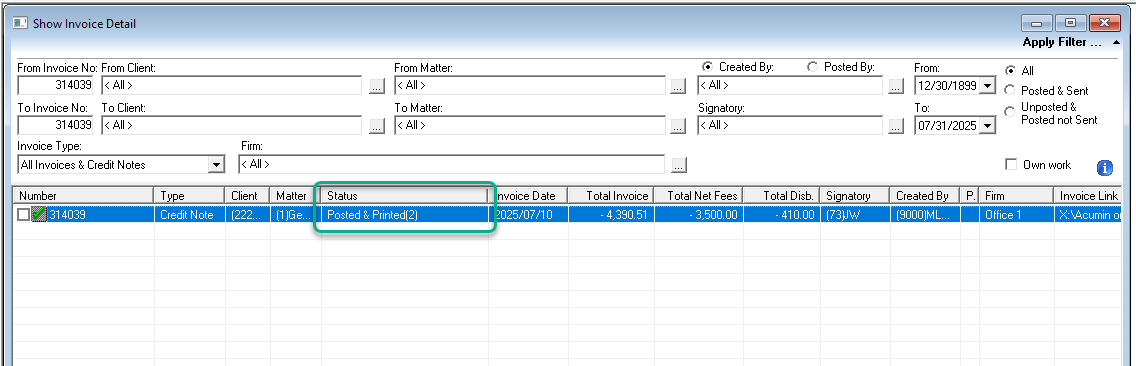Sort by the Status column header

click(x=404, y=196)
